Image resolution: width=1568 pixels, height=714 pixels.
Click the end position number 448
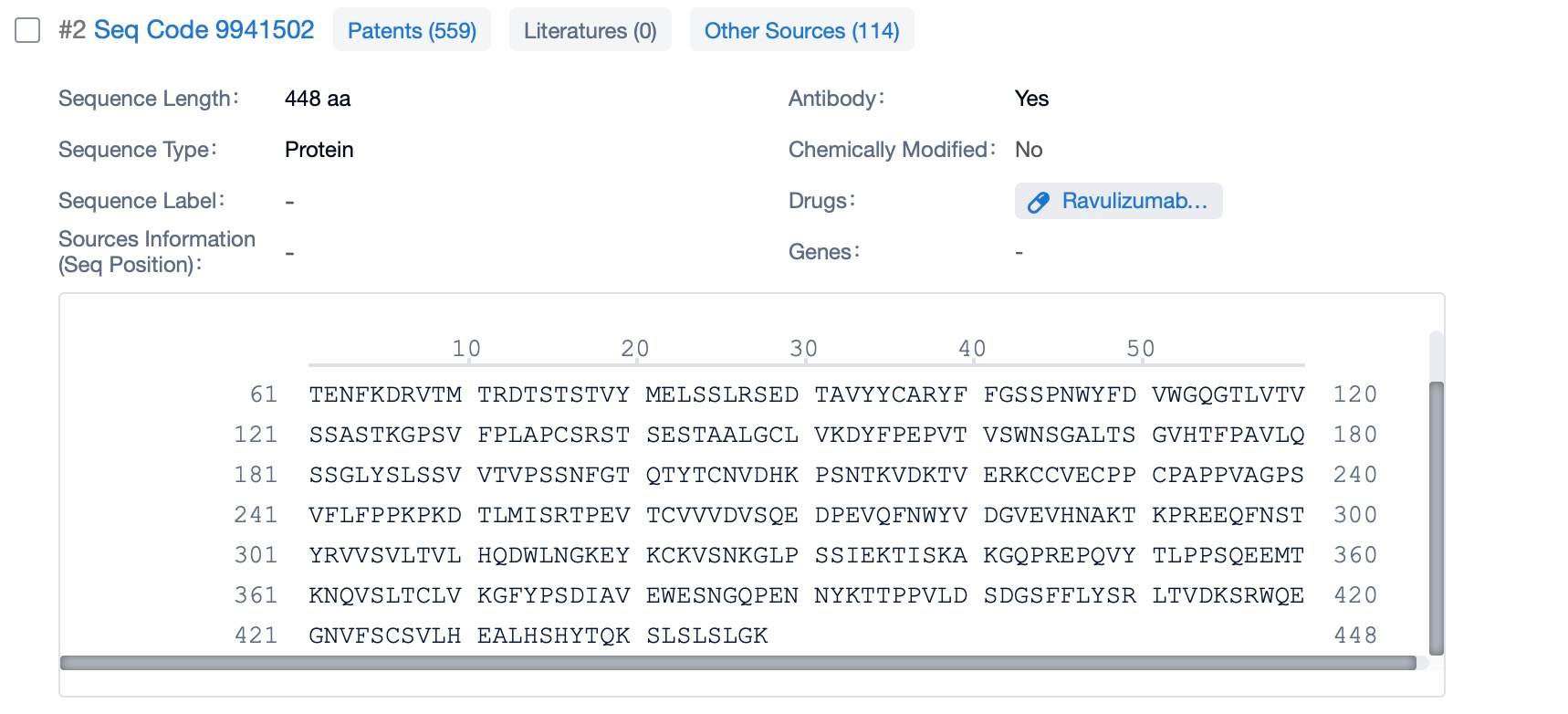pos(1355,635)
